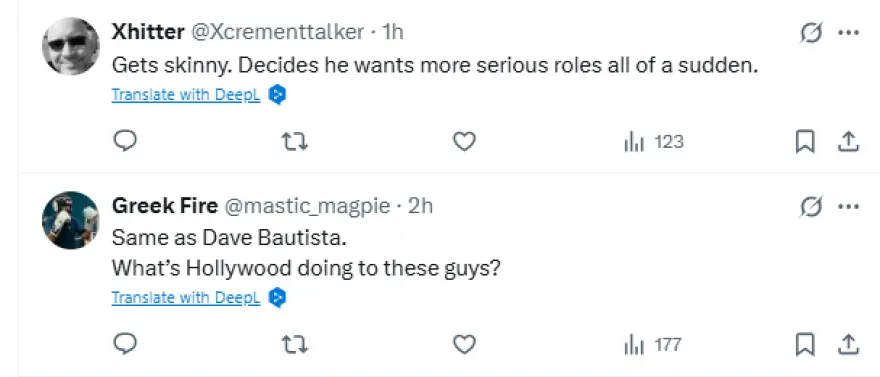Translate Greek Fire's tweet with DeepL
This screenshot has width=880, height=377.
coord(186,297)
